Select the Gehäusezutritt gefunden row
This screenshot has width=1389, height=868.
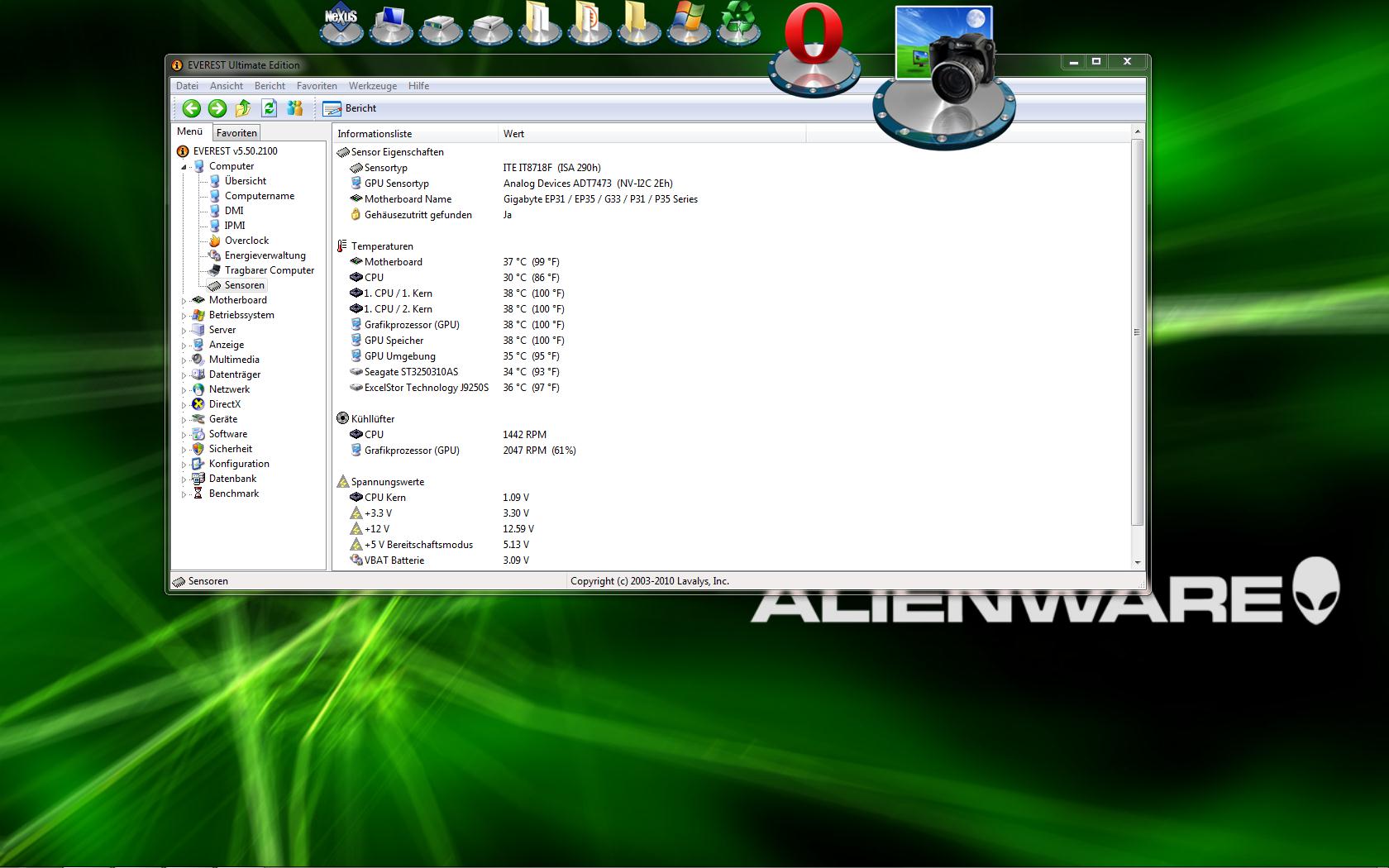click(x=731, y=215)
